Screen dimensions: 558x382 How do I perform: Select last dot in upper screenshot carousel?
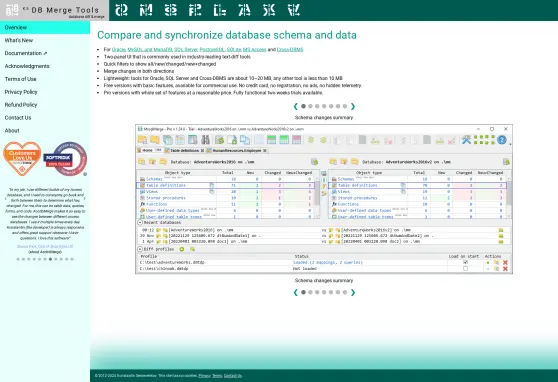344,106
